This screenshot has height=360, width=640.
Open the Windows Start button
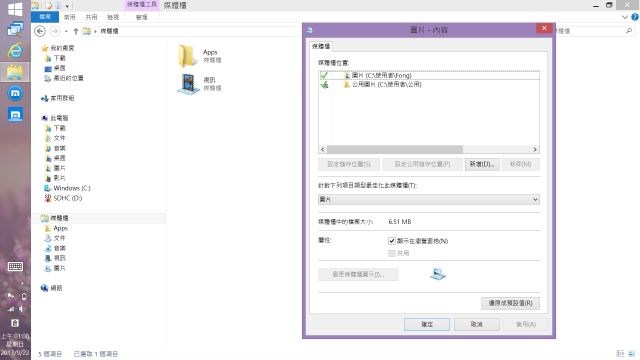pyautogui.click(x=15, y=9)
